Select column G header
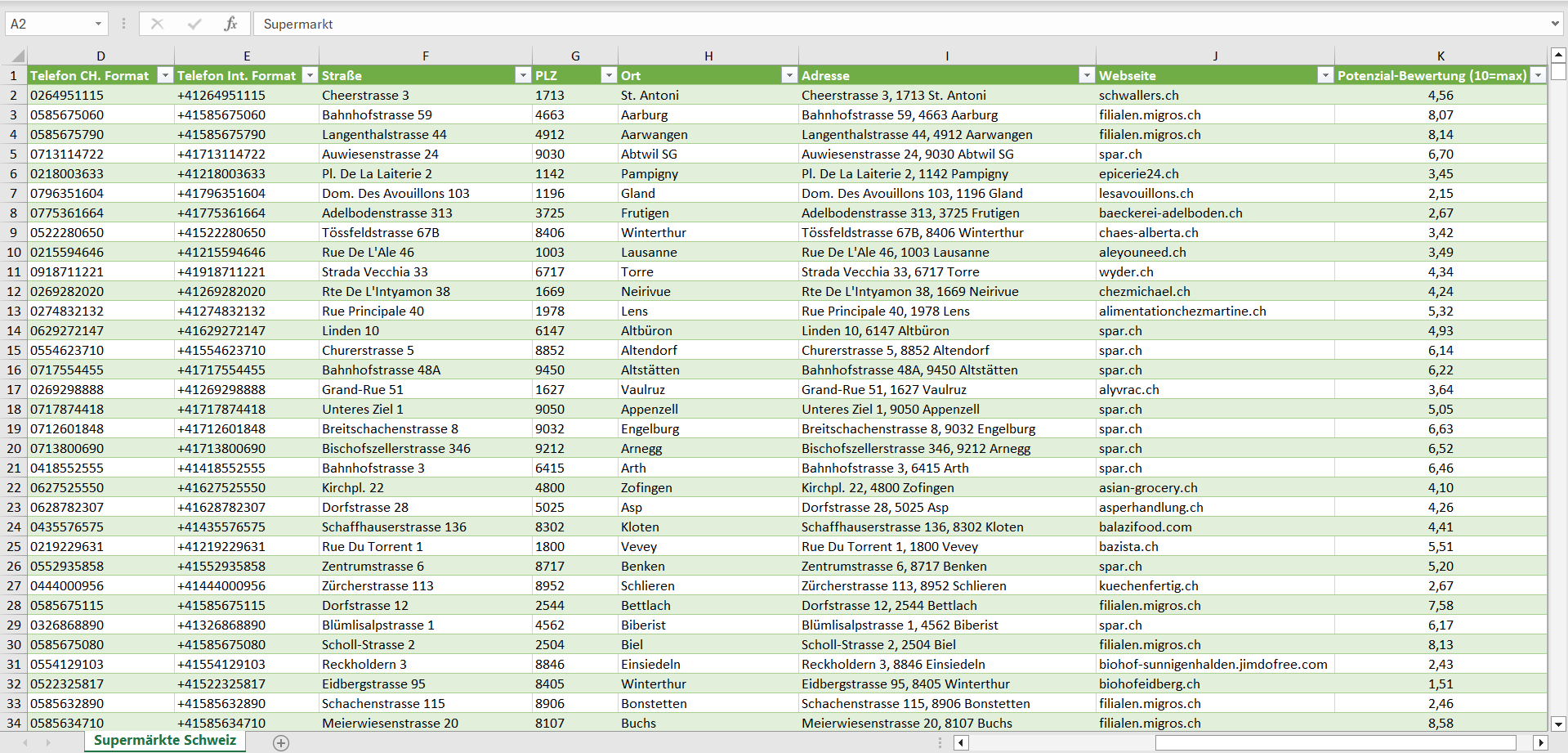 pyautogui.click(x=575, y=56)
